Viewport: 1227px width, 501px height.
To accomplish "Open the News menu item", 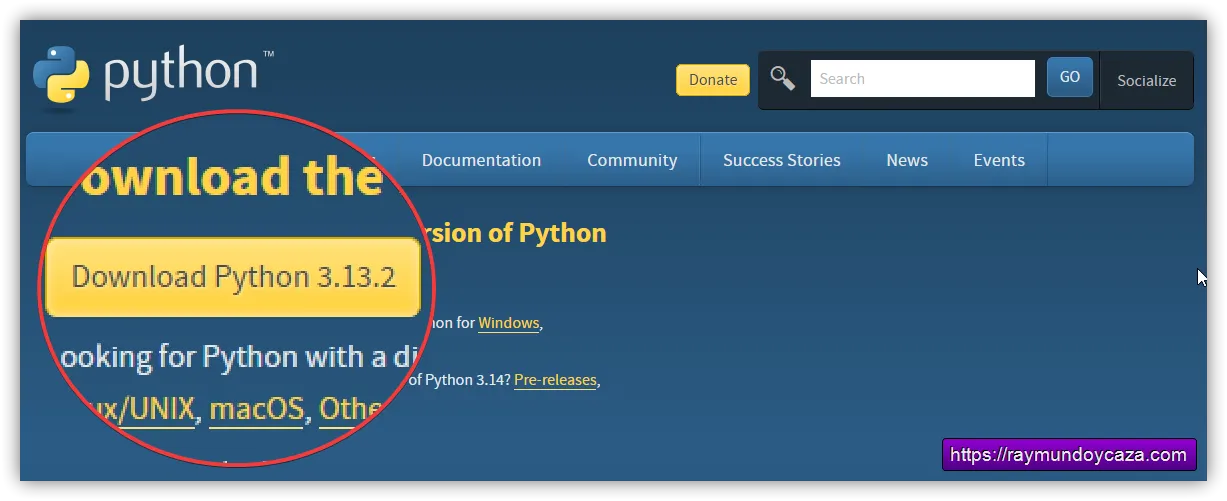I will coord(907,160).
